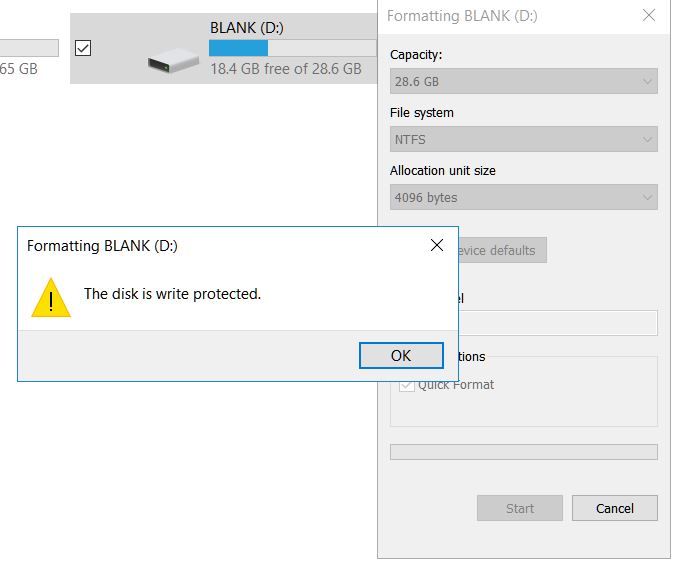Image resolution: width=676 pixels, height=573 pixels.
Task: Click Cancel in the Format window
Action: [x=615, y=508]
